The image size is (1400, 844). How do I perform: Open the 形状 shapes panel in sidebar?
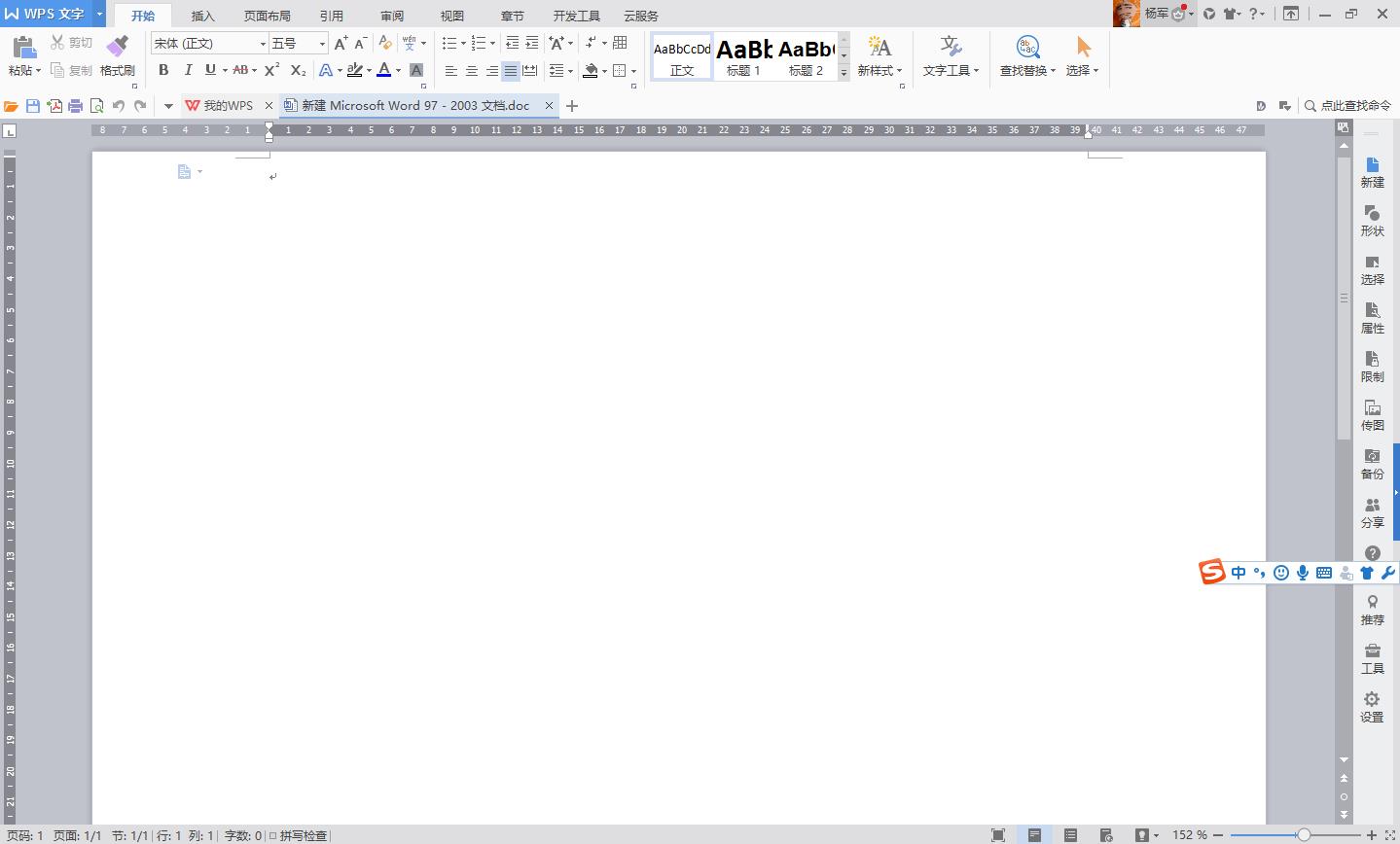point(1372,221)
